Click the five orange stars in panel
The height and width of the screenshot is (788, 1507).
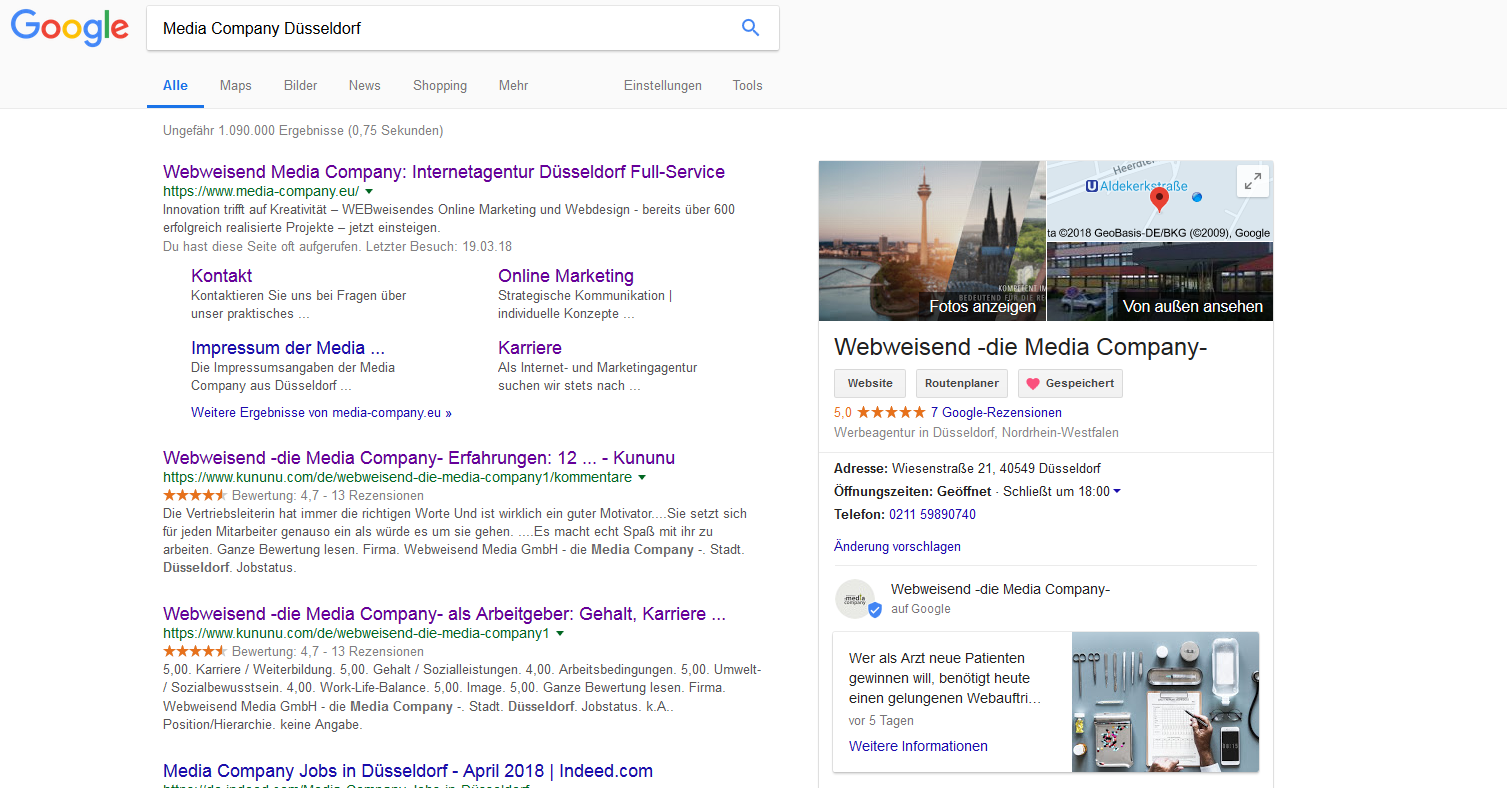click(x=891, y=412)
